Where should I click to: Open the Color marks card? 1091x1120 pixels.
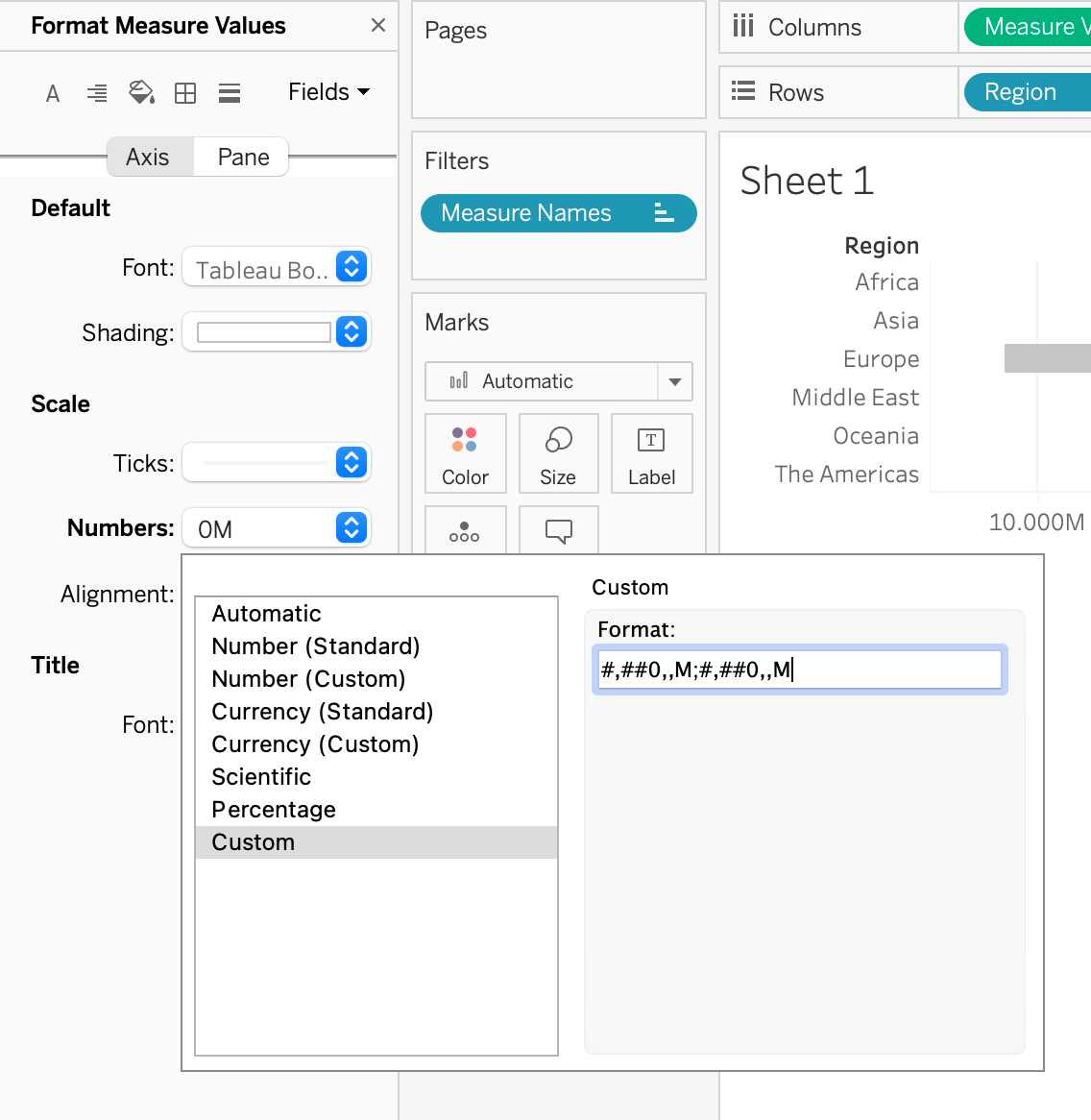pyautogui.click(x=465, y=453)
